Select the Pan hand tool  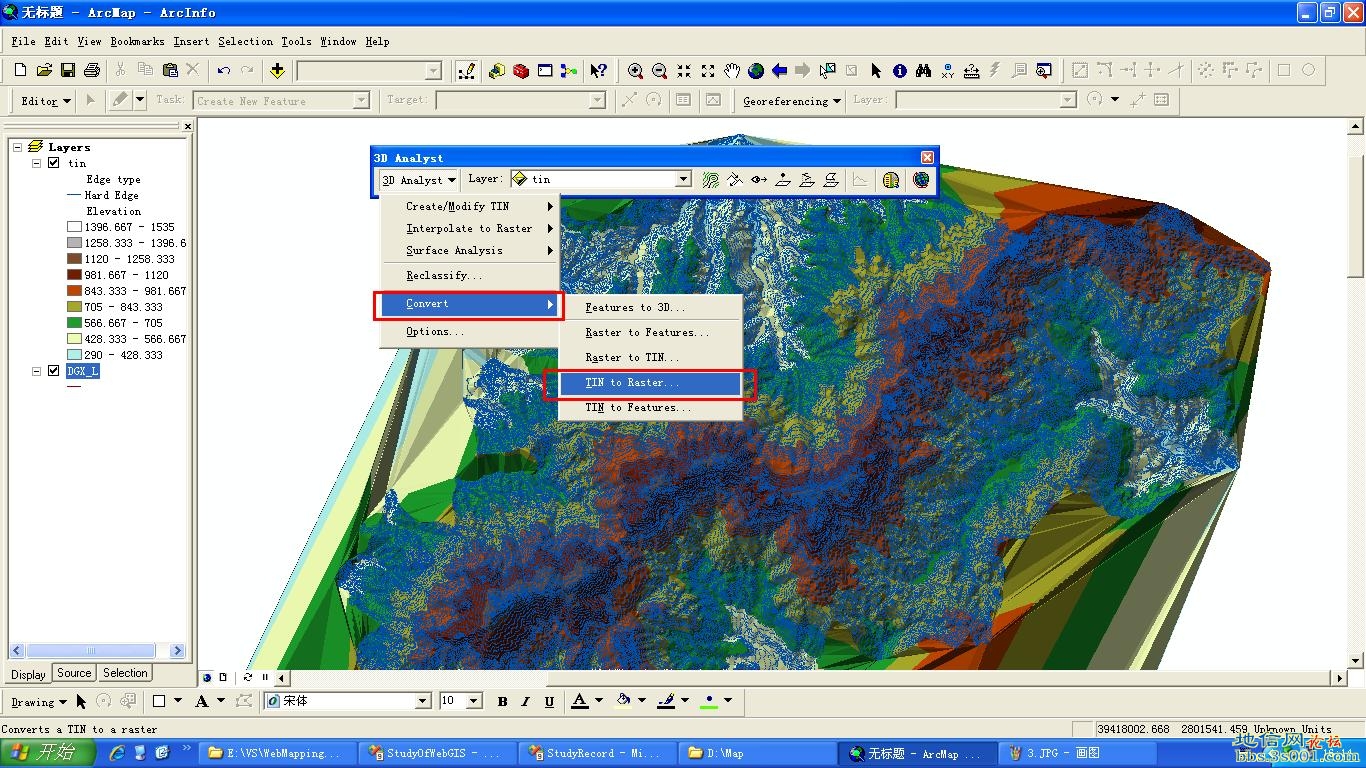[x=732, y=70]
